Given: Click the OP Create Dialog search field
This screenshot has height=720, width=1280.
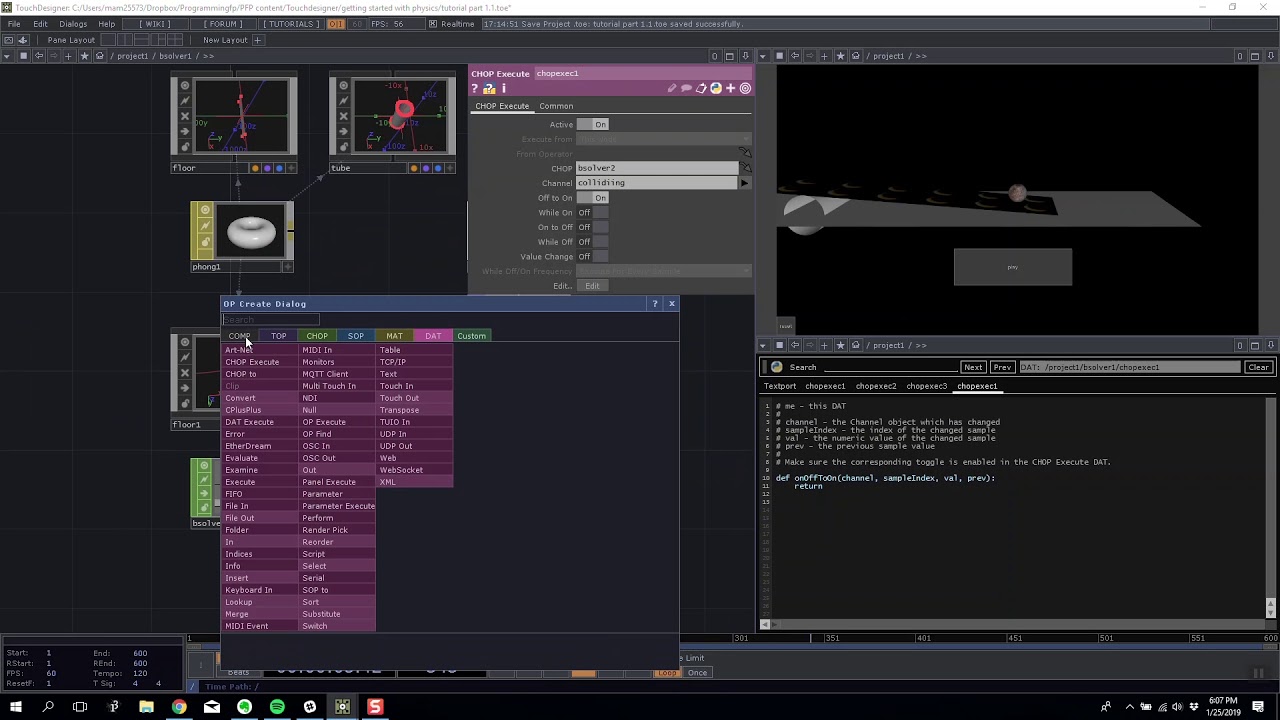Looking at the screenshot, I should click(x=270, y=320).
